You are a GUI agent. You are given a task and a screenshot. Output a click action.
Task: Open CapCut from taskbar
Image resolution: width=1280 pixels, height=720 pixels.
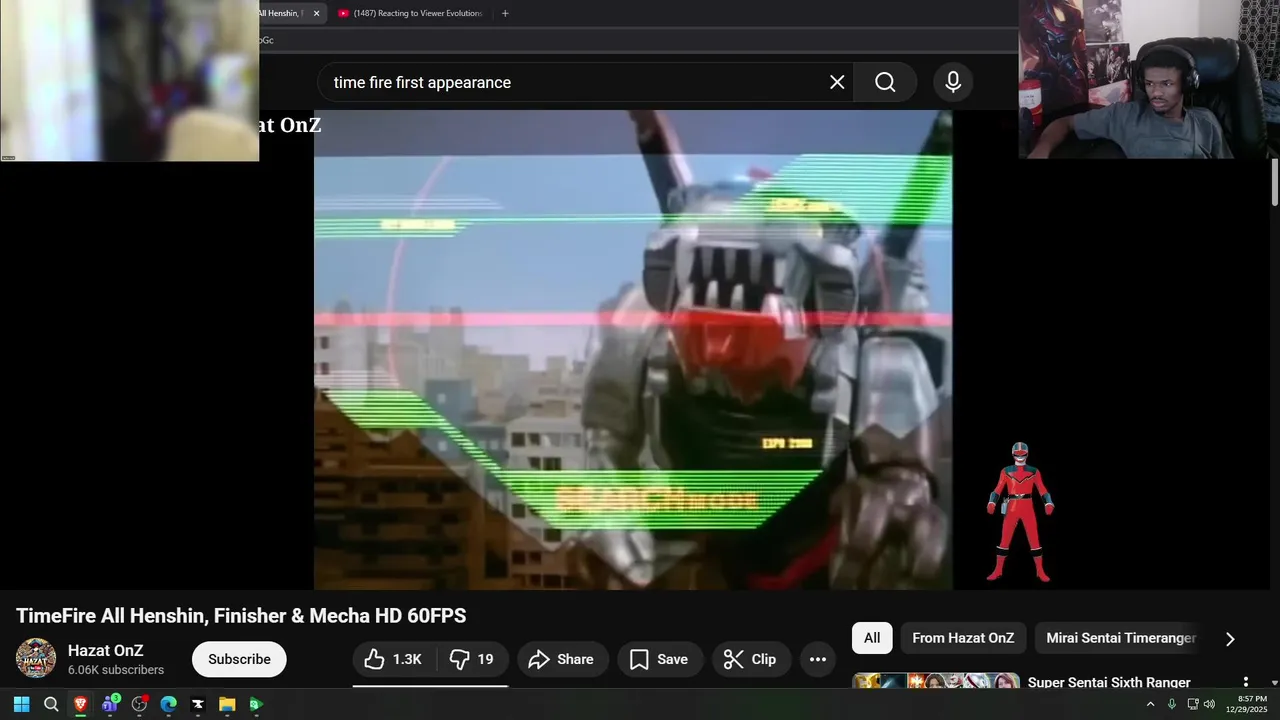pyautogui.click(x=198, y=704)
